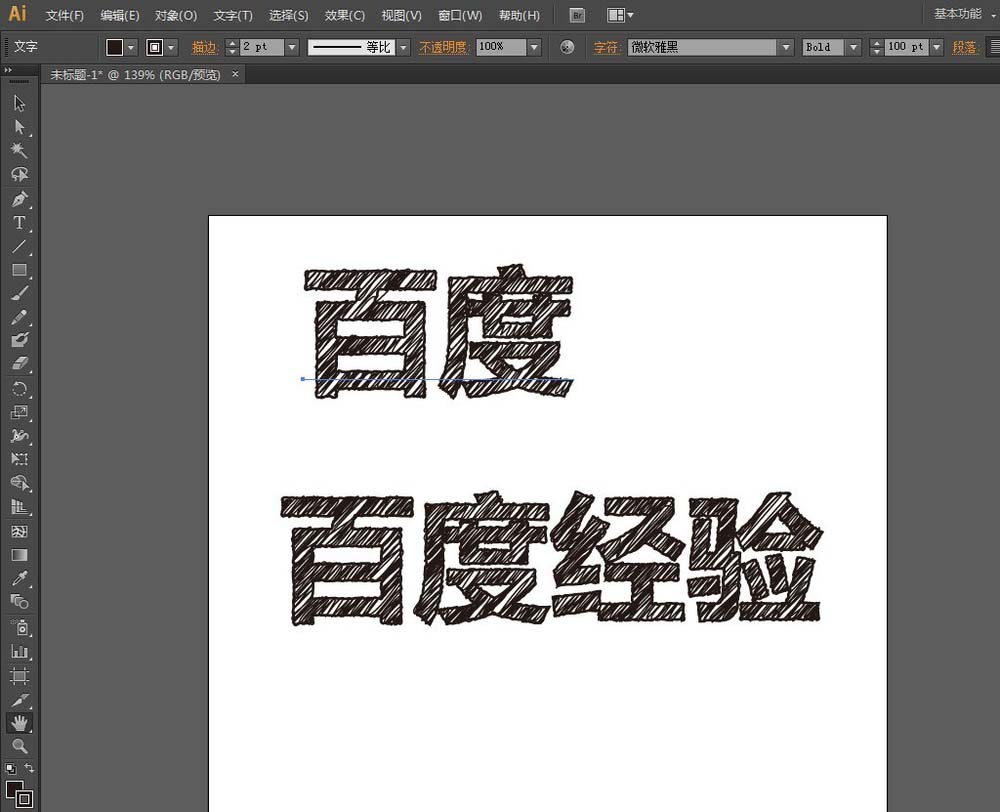
Task: Select the Mesh tool
Action: coord(19,531)
